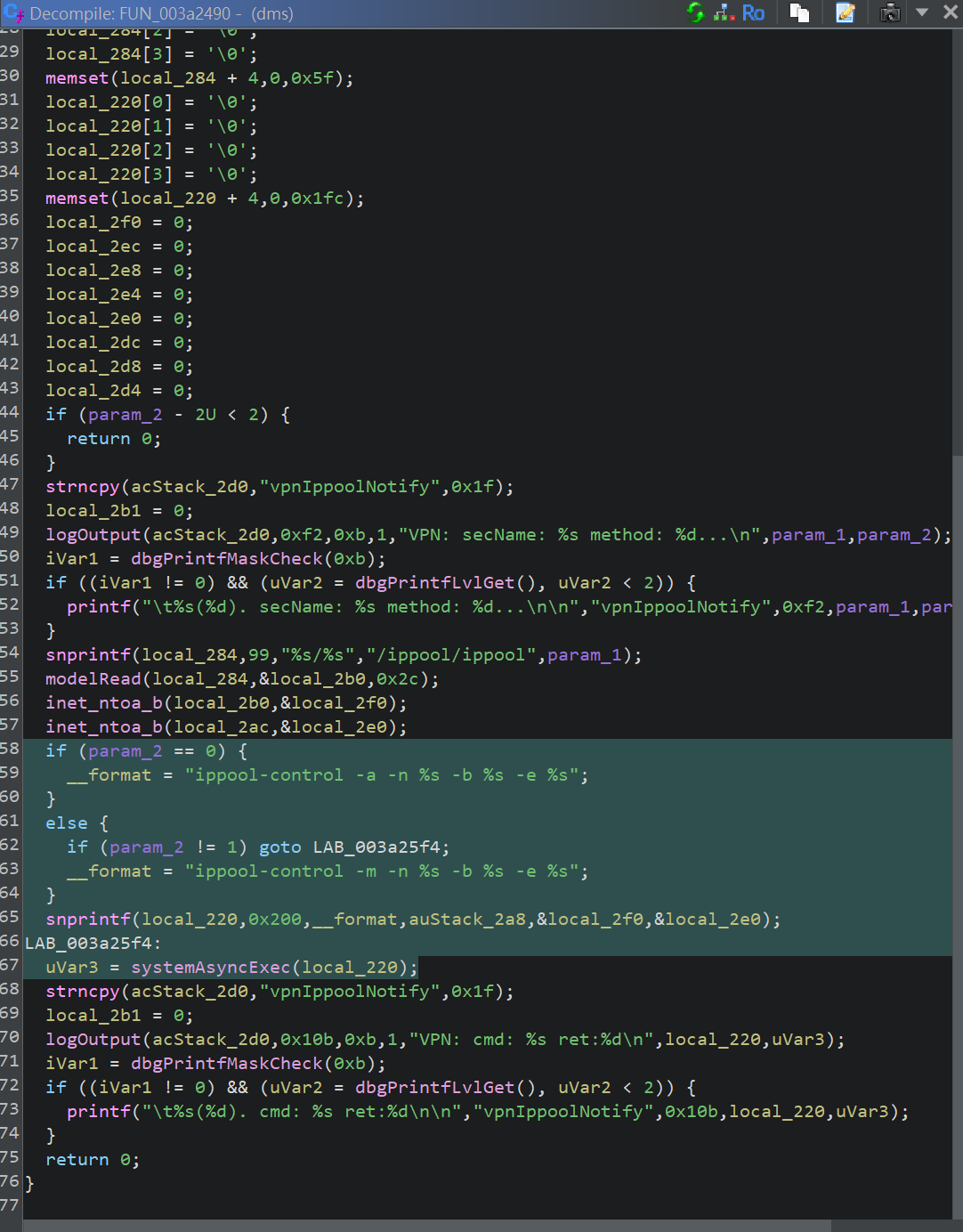Select label LAB_003a25f4 on line 66

pos(87,944)
